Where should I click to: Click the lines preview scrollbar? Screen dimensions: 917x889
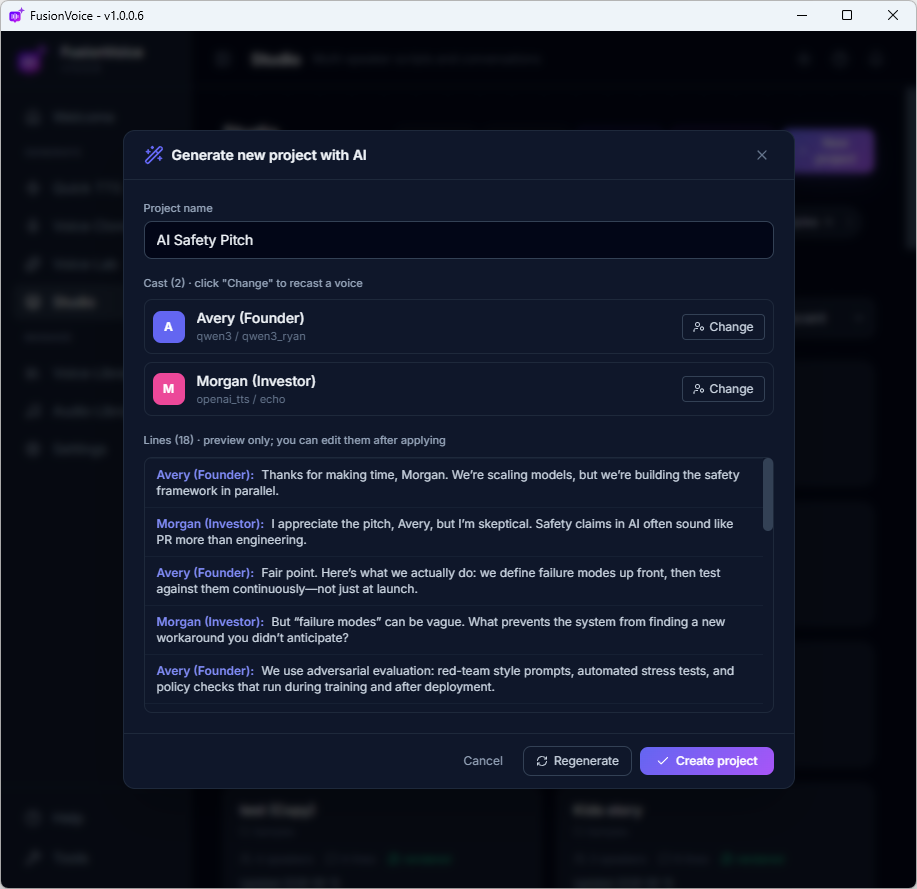pyautogui.click(x=768, y=495)
